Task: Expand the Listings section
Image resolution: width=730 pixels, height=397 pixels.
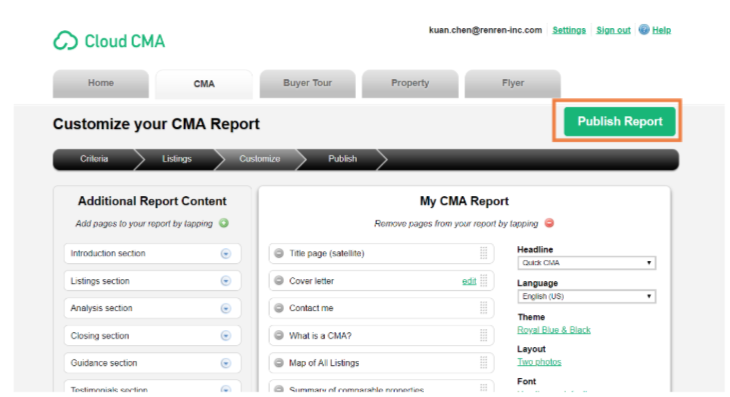Action: pyautogui.click(x=226, y=281)
